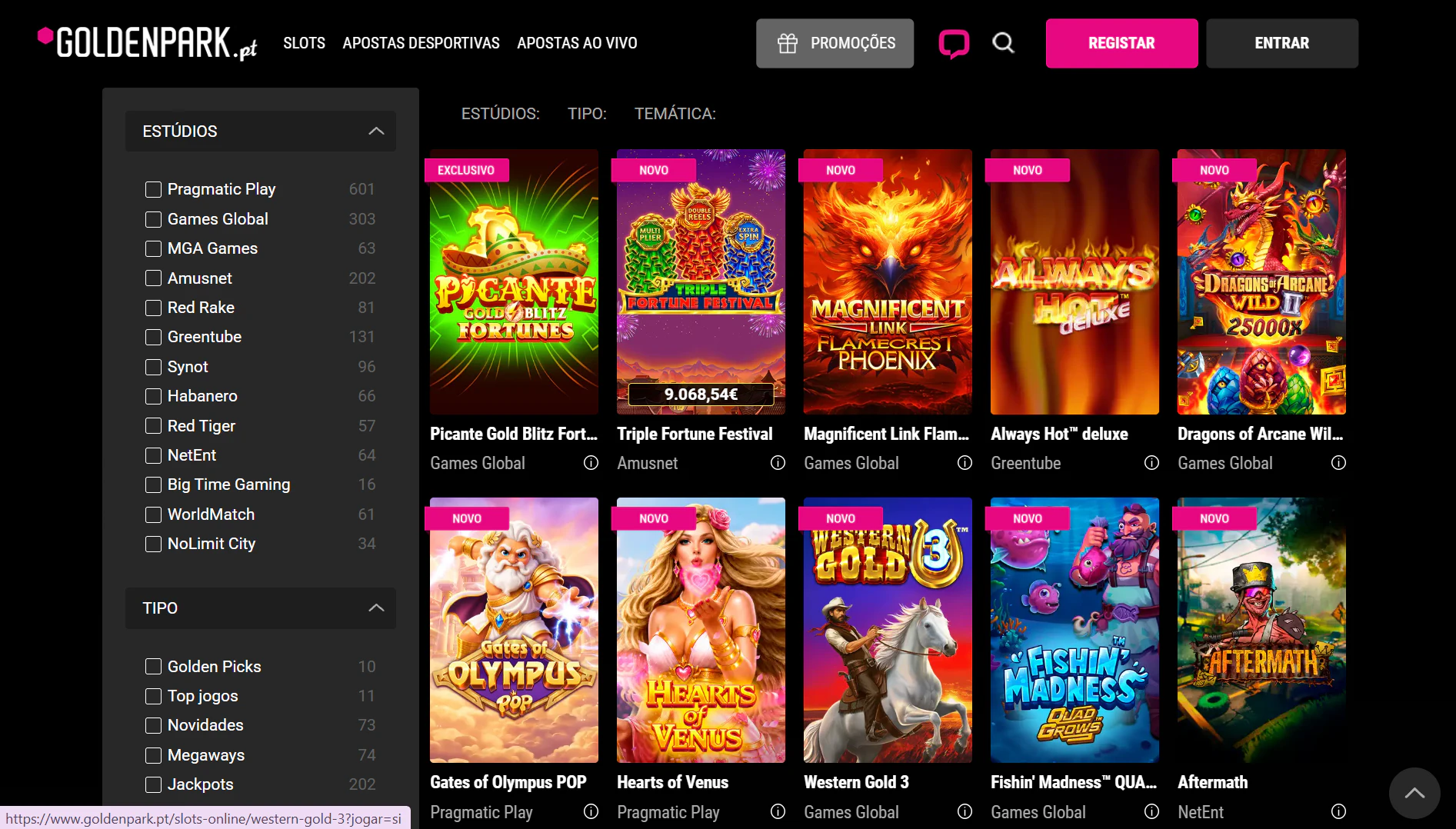Open the Hearts of Venus thumbnail
1456x829 pixels.
[701, 630]
